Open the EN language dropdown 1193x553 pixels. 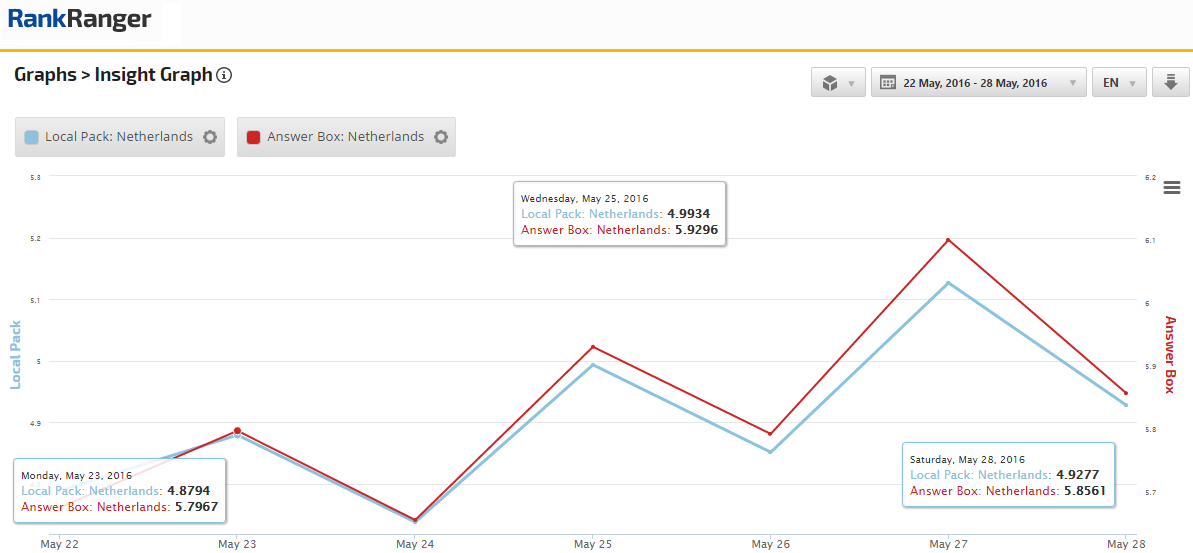(x=1118, y=83)
